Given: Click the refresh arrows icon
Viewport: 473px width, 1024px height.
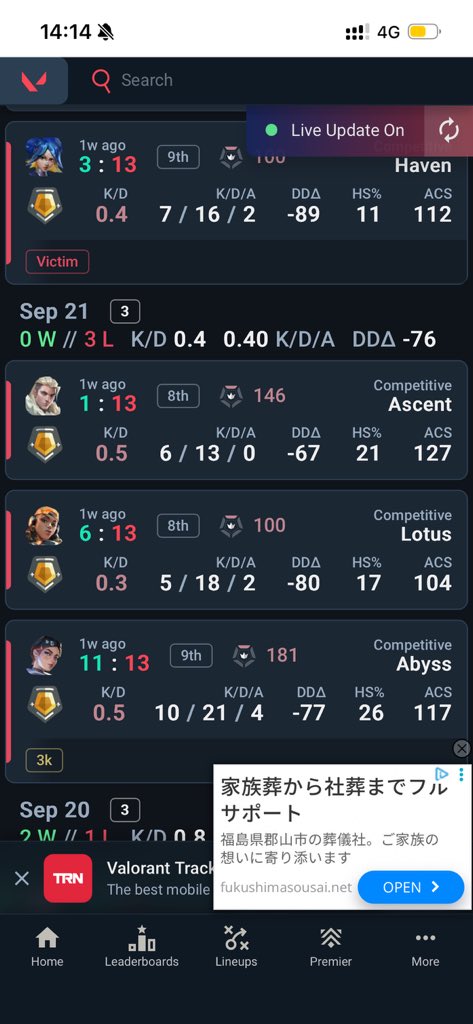Looking at the screenshot, I should pos(449,131).
